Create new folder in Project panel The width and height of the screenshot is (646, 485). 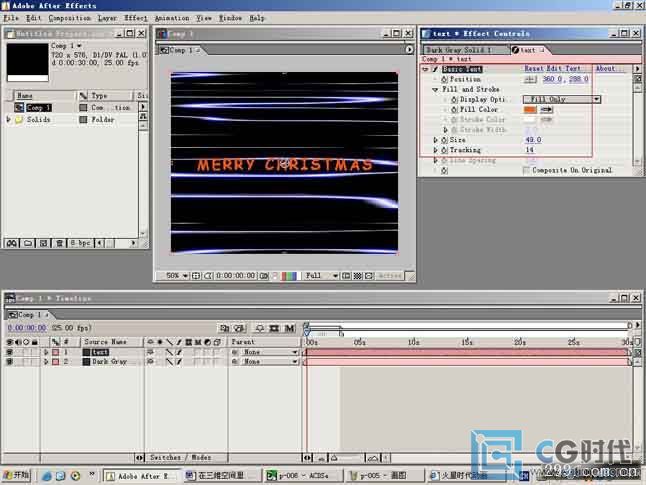[28, 243]
